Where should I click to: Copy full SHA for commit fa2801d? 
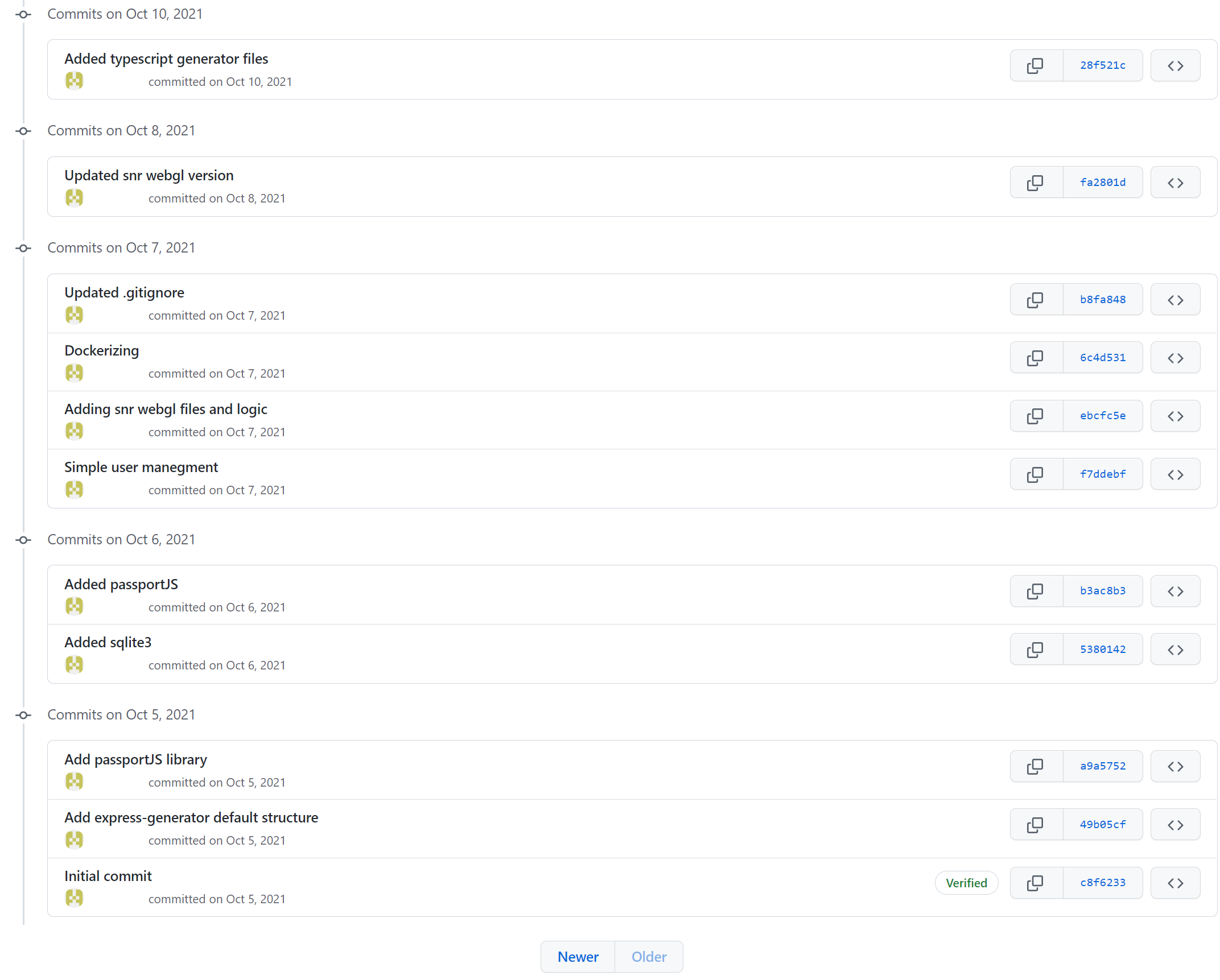click(1035, 183)
